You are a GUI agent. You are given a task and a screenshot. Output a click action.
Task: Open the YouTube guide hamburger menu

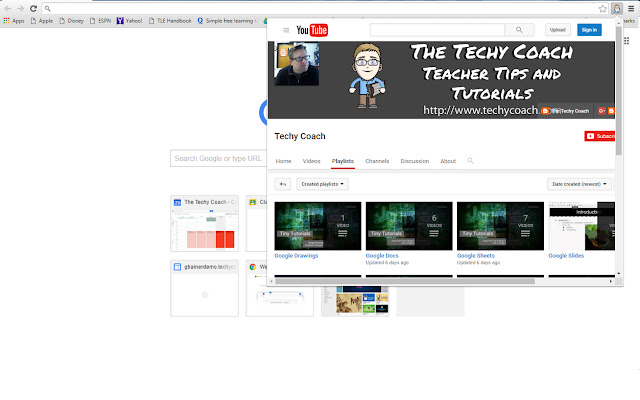point(286,30)
